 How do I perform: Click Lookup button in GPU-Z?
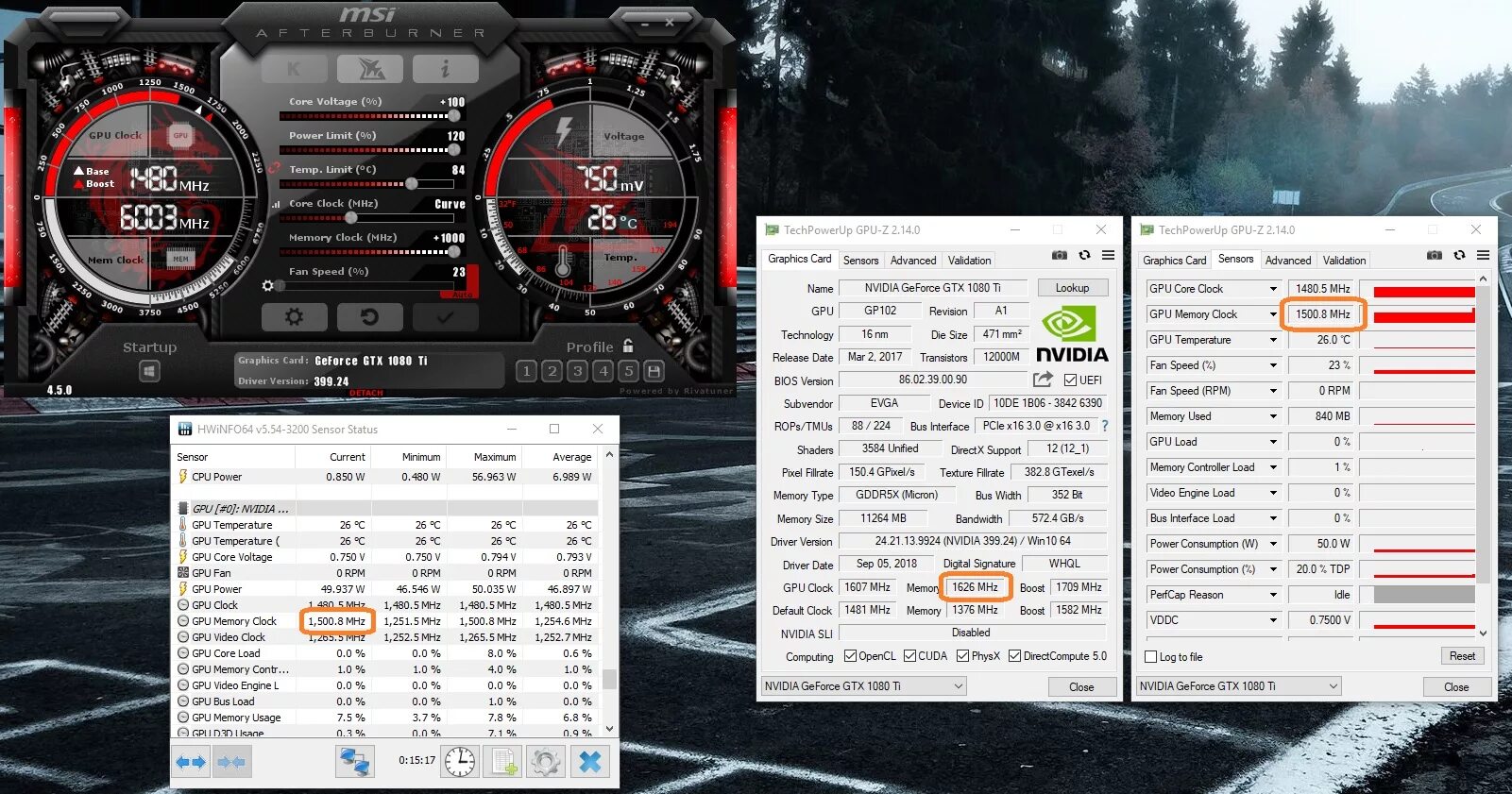(1073, 288)
